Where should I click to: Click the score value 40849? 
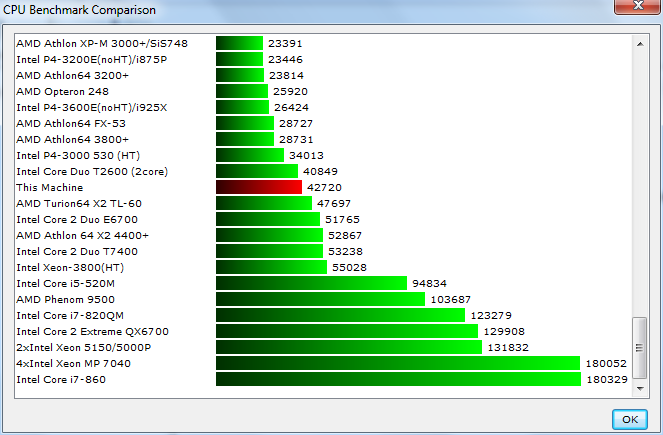[x=321, y=171]
